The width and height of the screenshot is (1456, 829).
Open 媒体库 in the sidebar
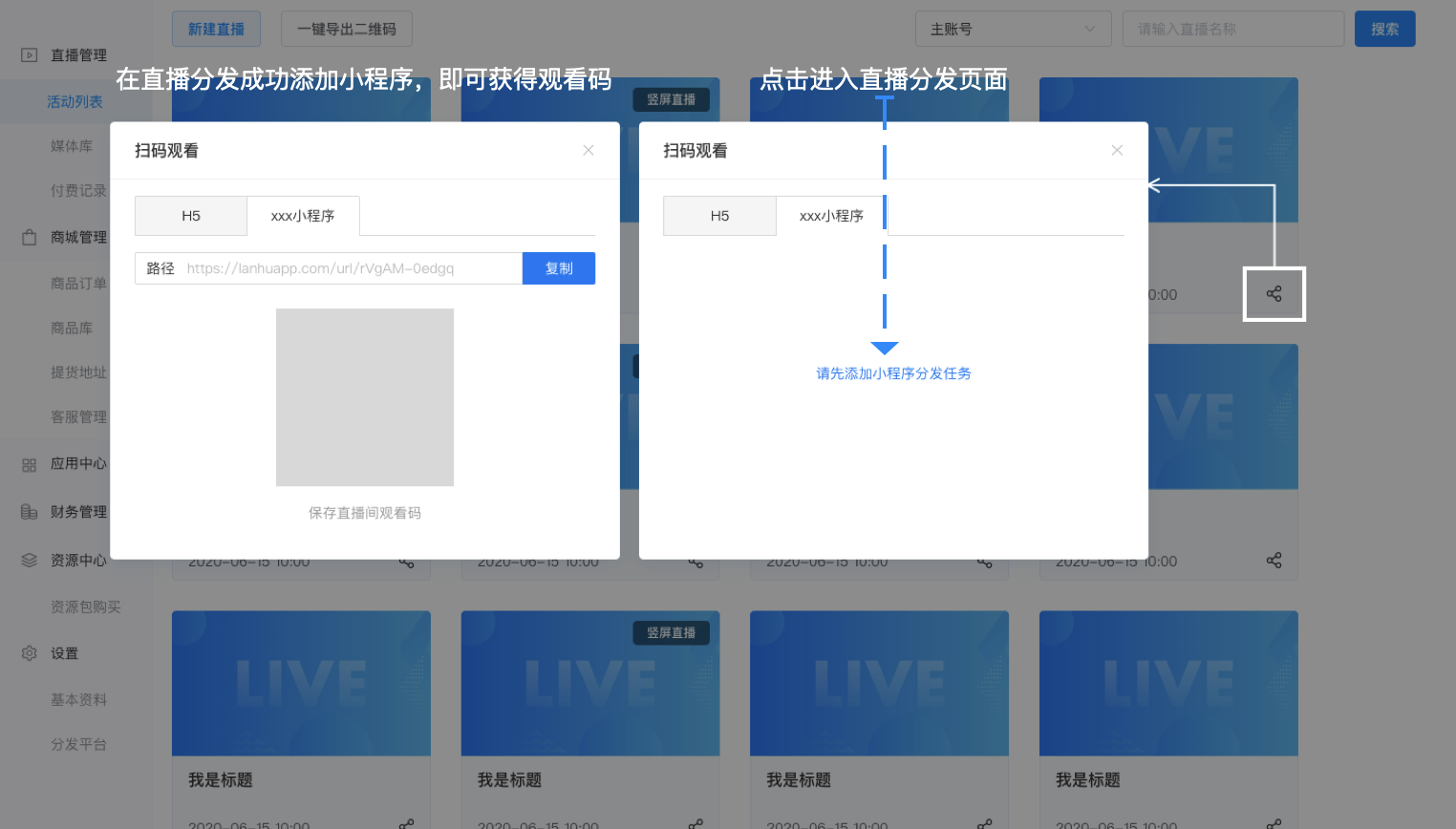coord(72,146)
